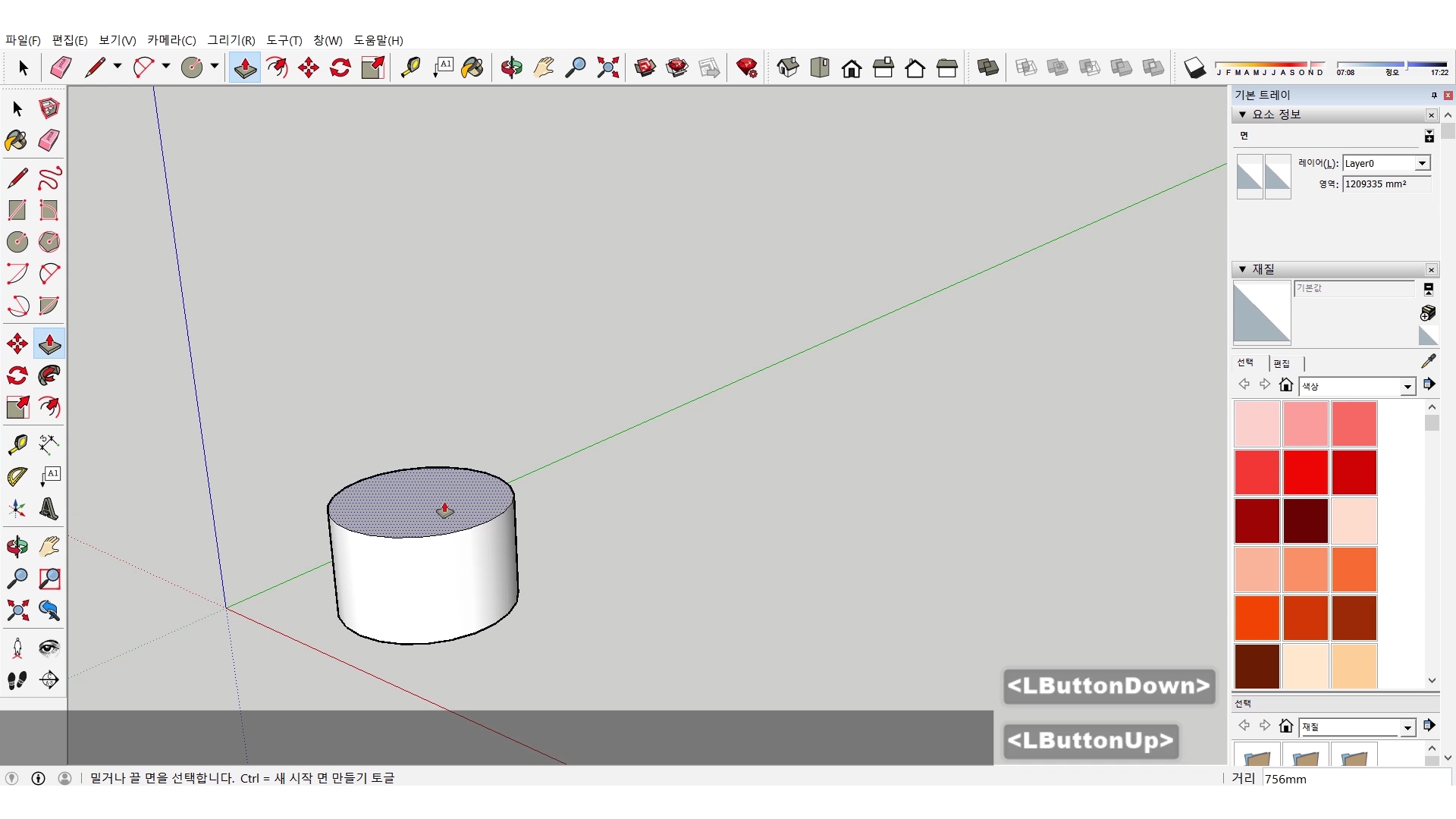Screen dimensions: 1456x819
Task: Open the 도구(T) menu
Action: (284, 40)
